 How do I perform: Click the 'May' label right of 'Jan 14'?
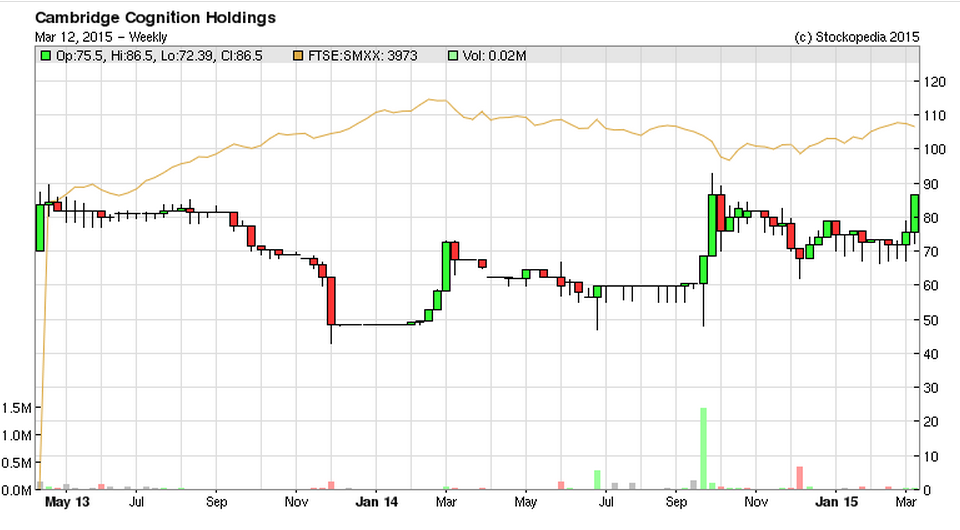(x=525, y=502)
